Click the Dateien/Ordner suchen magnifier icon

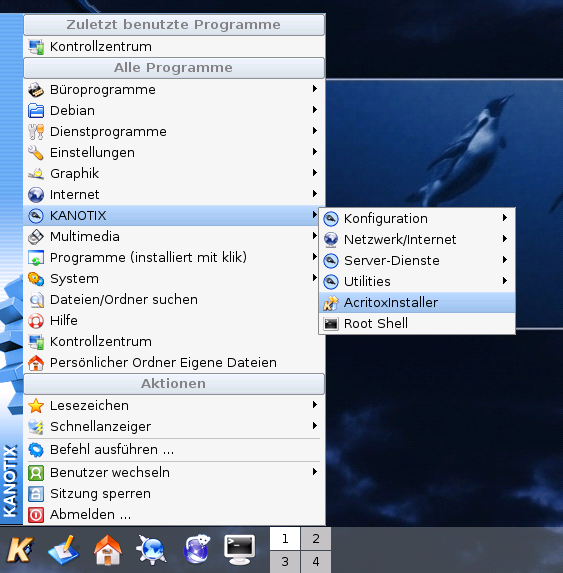(x=36, y=300)
